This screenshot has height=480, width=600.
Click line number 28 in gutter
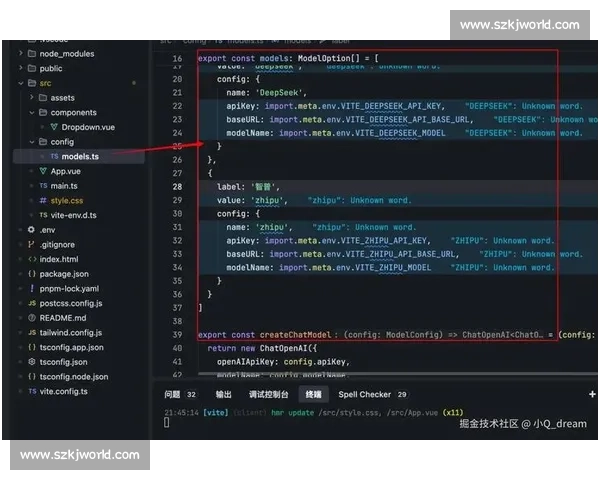click(x=177, y=187)
